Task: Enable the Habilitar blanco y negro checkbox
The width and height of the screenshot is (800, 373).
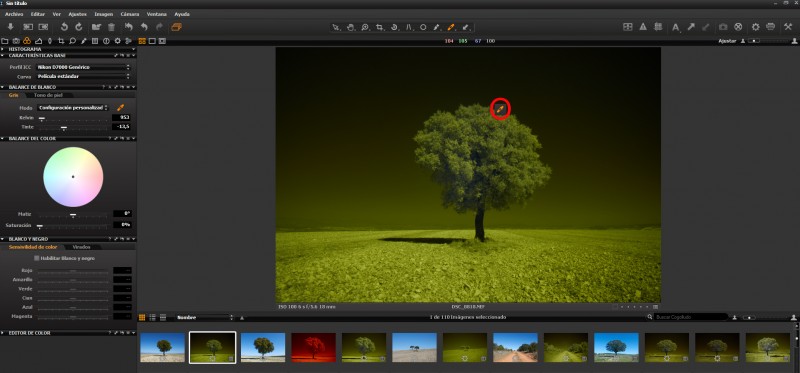Action: coord(36,258)
